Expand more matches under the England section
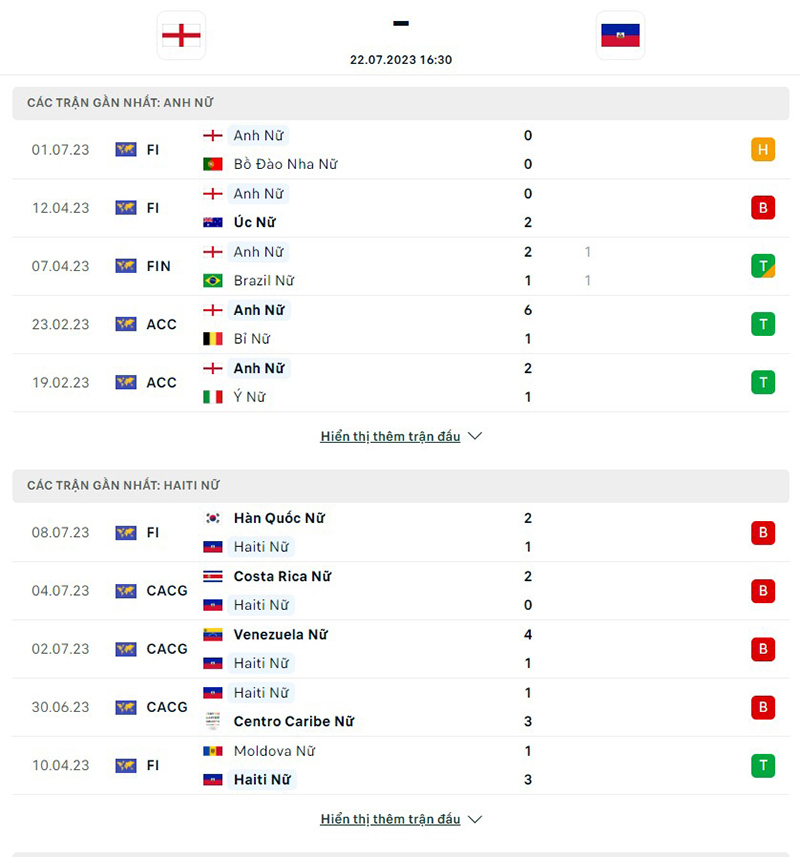 [390, 436]
